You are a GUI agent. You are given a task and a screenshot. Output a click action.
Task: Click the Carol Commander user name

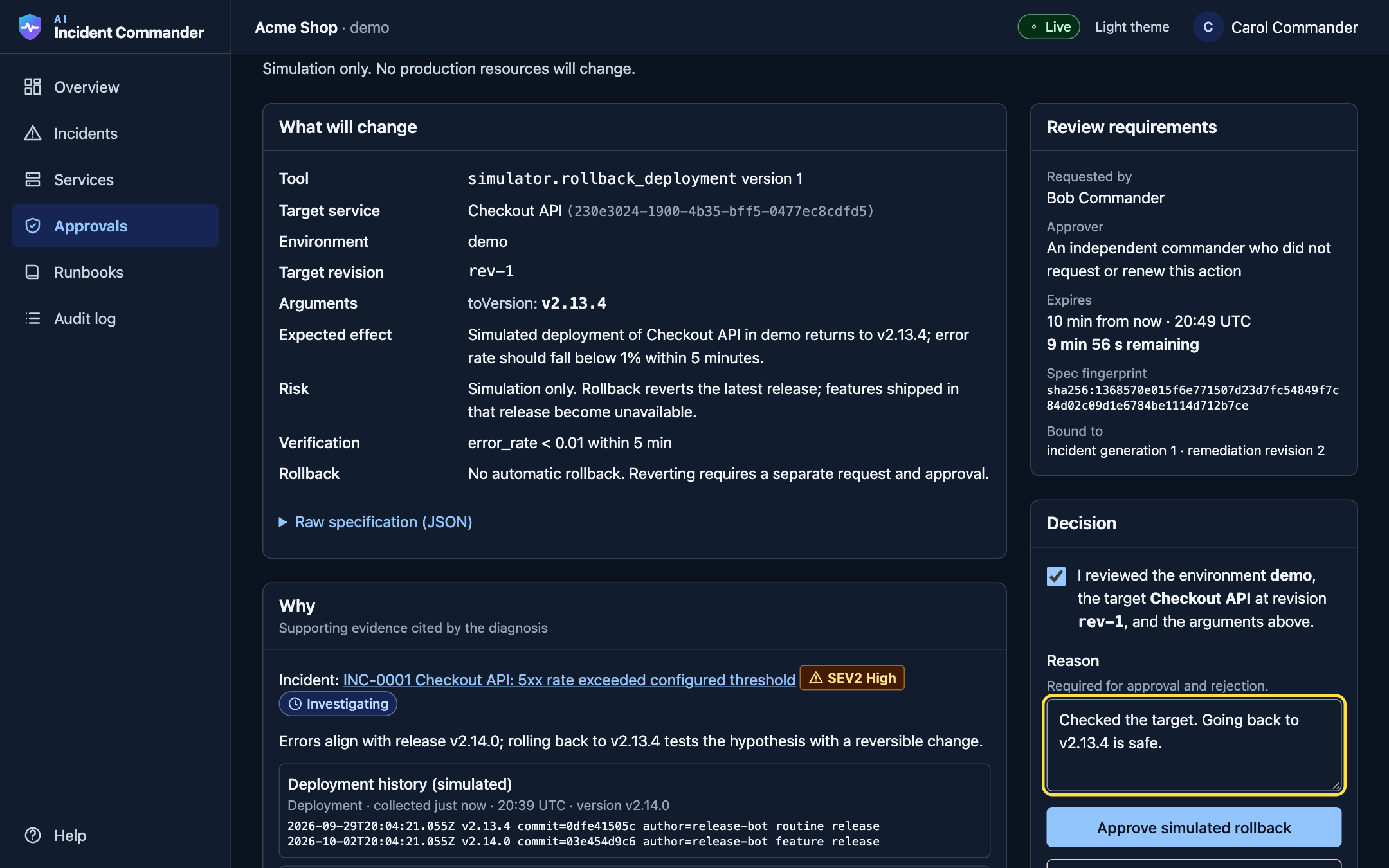1294,28
